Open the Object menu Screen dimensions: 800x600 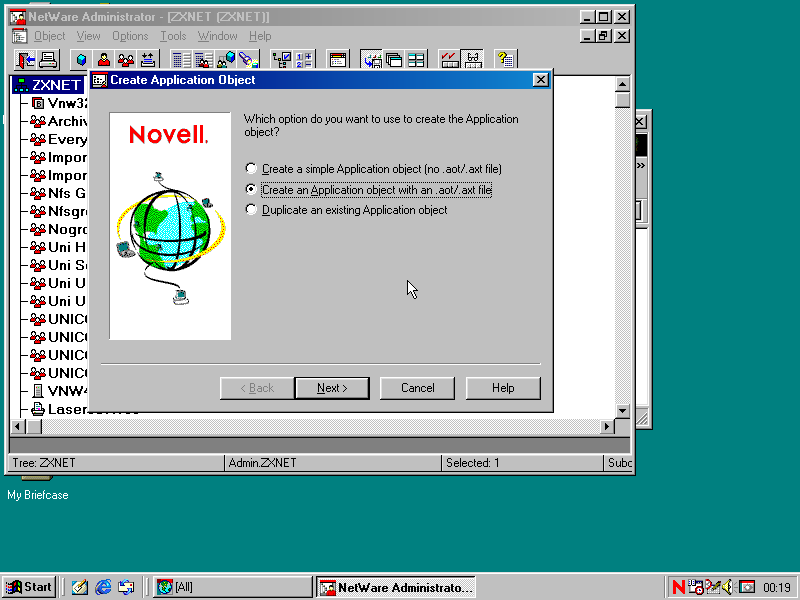click(x=49, y=36)
